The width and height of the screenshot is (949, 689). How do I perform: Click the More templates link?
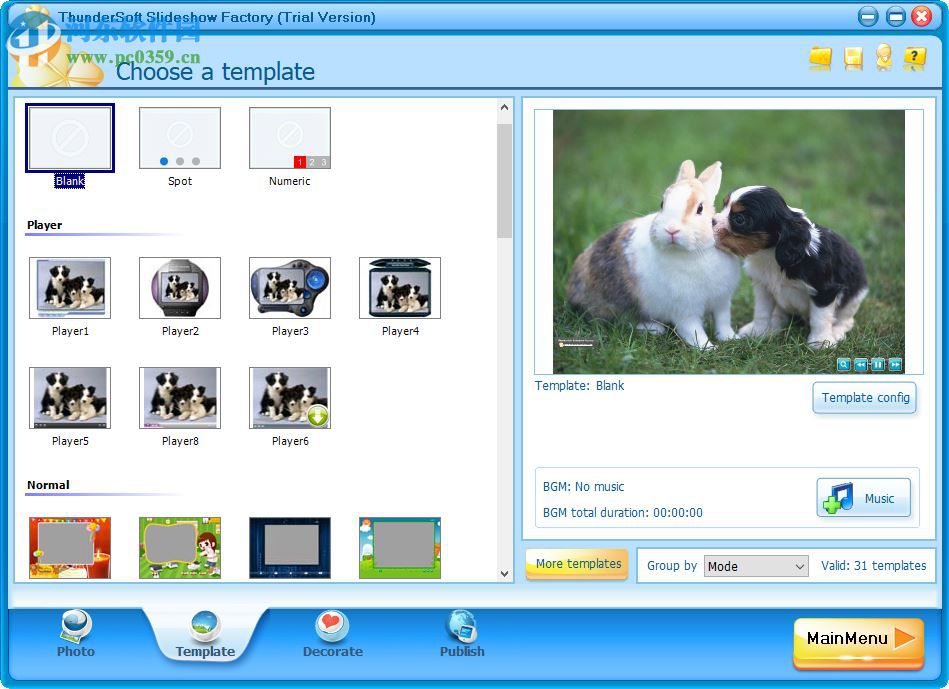pyautogui.click(x=577, y=564)
